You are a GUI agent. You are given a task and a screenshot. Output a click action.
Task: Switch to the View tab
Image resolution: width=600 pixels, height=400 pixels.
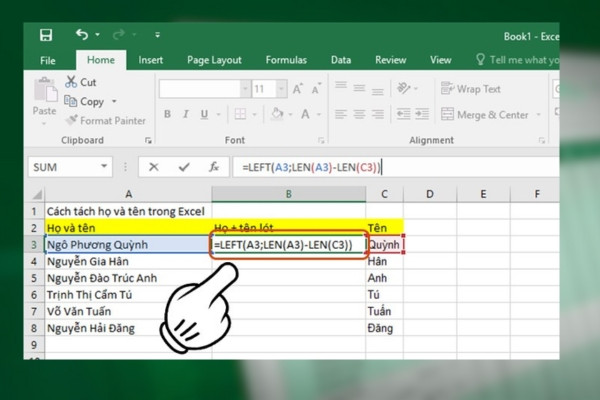[440, 60]
